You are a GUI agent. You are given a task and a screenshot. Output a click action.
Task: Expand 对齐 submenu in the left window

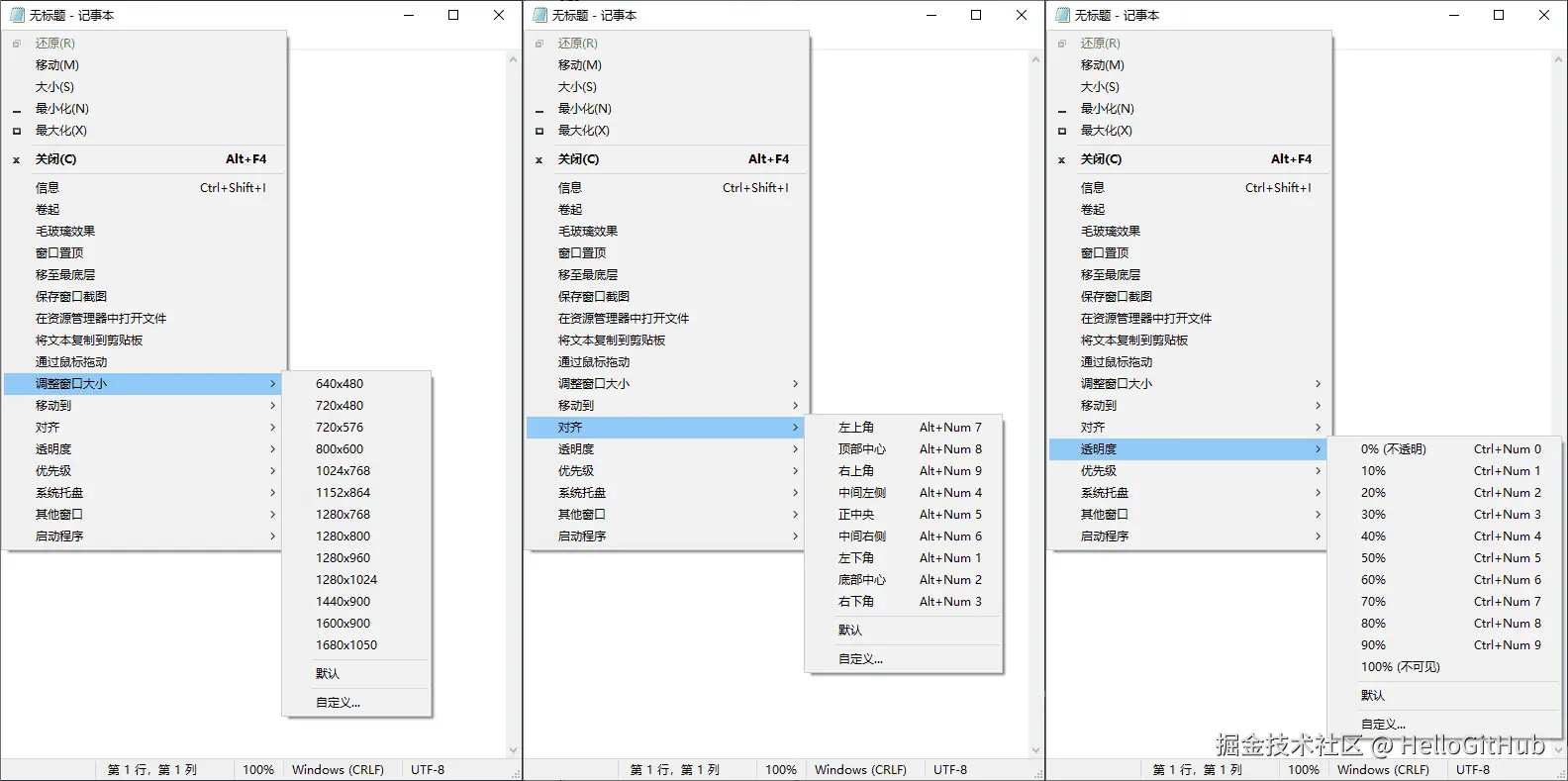pos(146,428)
